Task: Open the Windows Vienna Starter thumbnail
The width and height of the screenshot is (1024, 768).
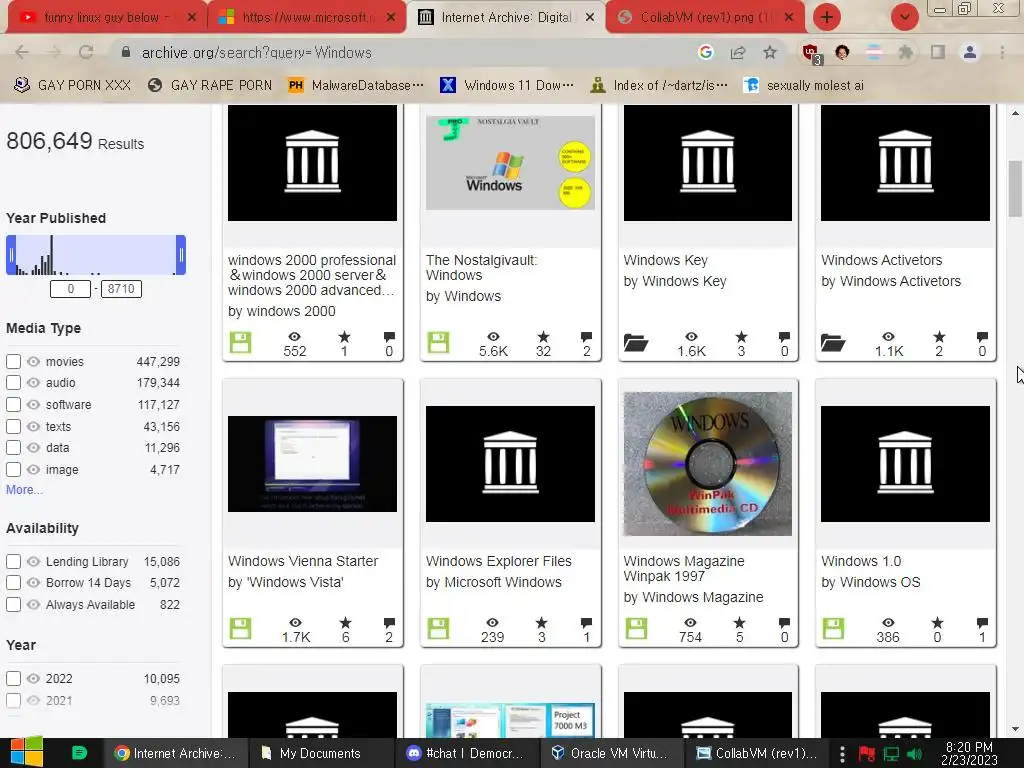Action: 312,464
